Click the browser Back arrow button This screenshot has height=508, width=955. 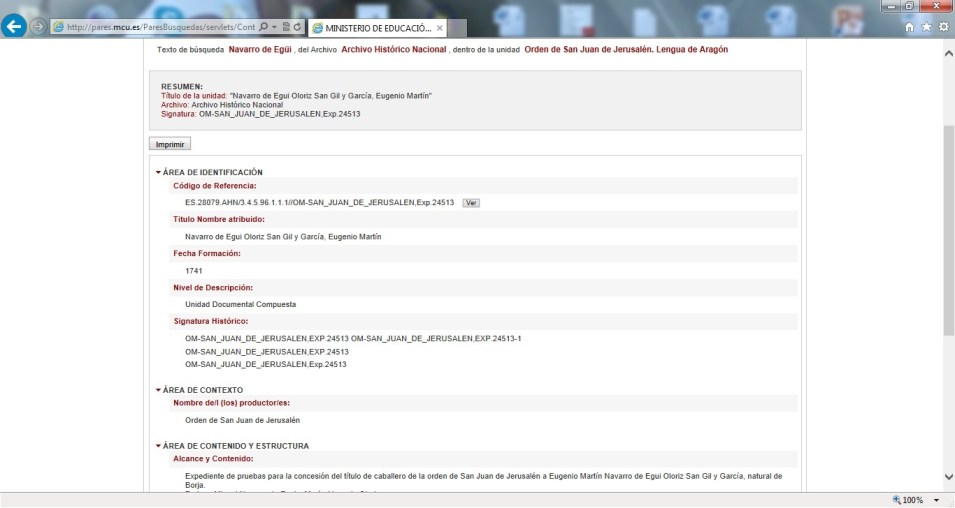[14, 27]
